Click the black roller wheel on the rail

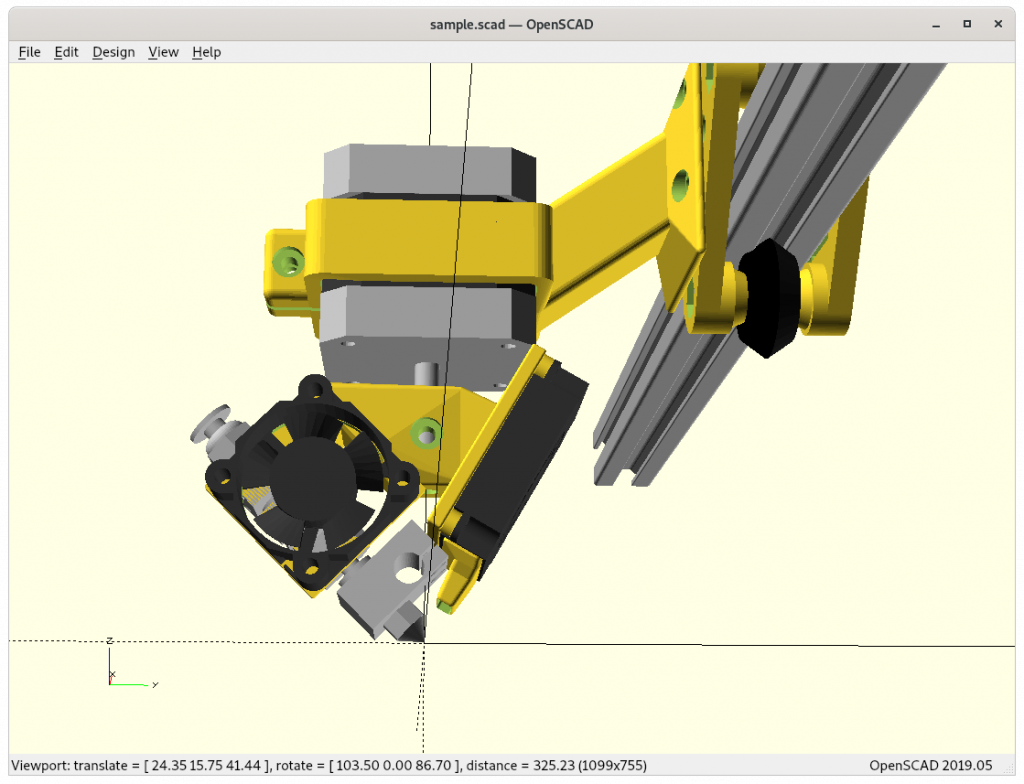pos(769,297)
